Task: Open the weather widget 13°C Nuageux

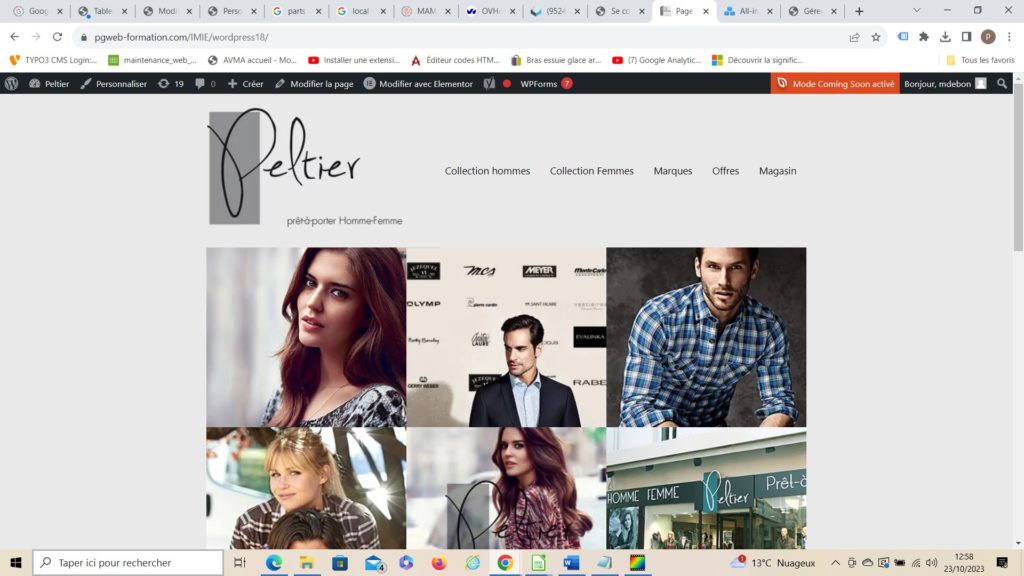Action: pos(773,562)
